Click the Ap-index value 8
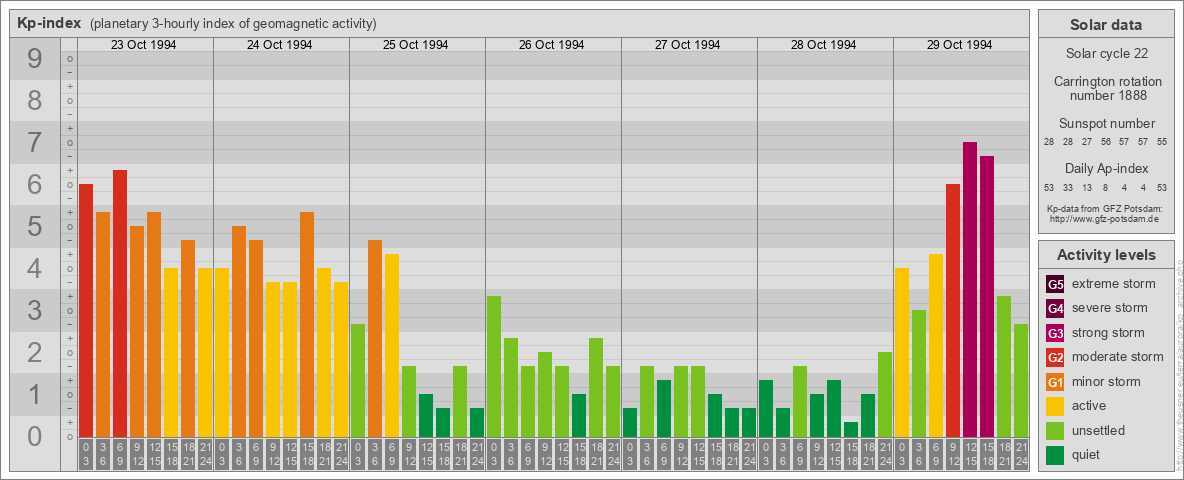 (1105, 187)
